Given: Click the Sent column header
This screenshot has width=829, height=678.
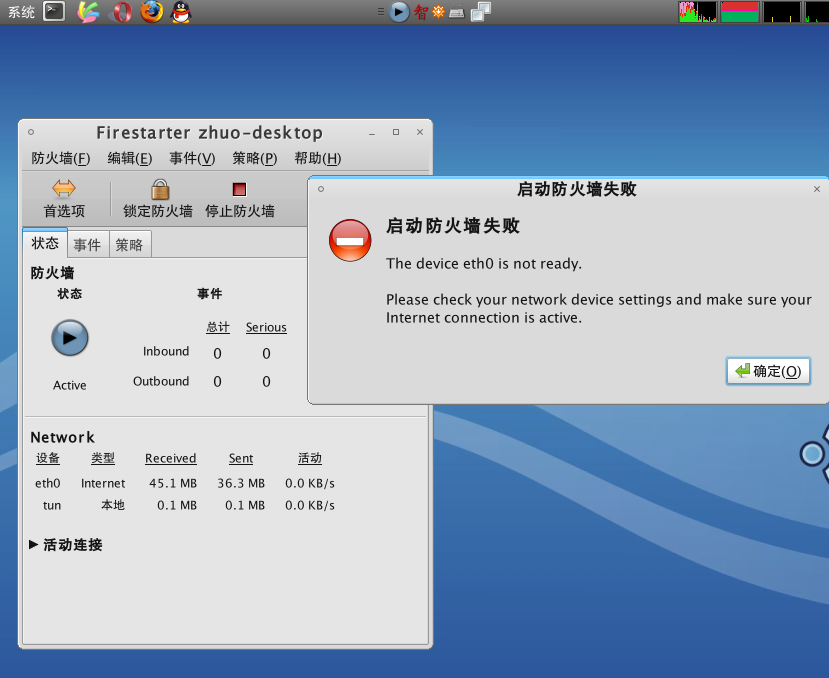Looking at the screenshot, I should click(241, 459).
